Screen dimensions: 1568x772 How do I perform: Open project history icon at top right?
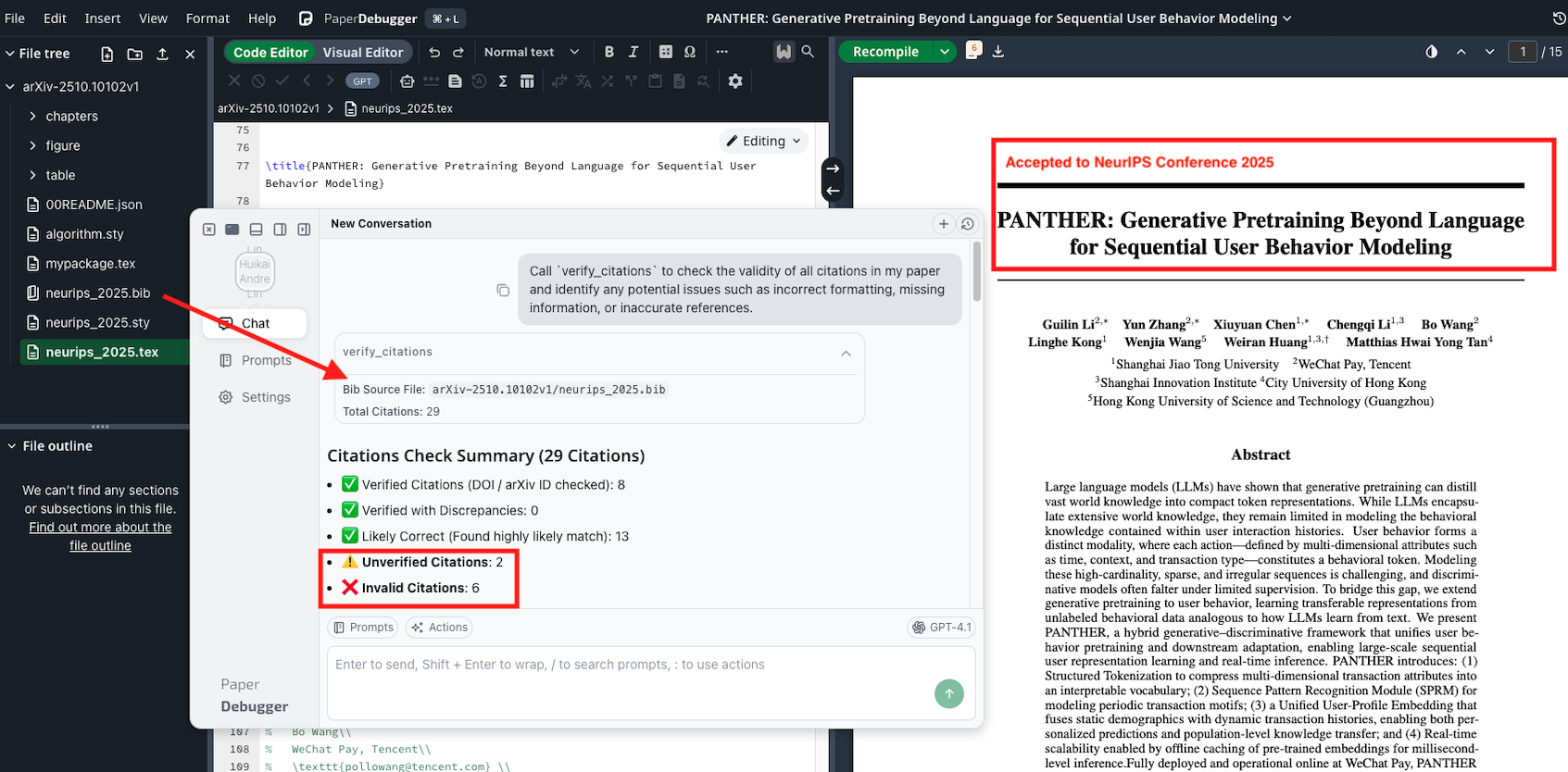coord(1559,19)
